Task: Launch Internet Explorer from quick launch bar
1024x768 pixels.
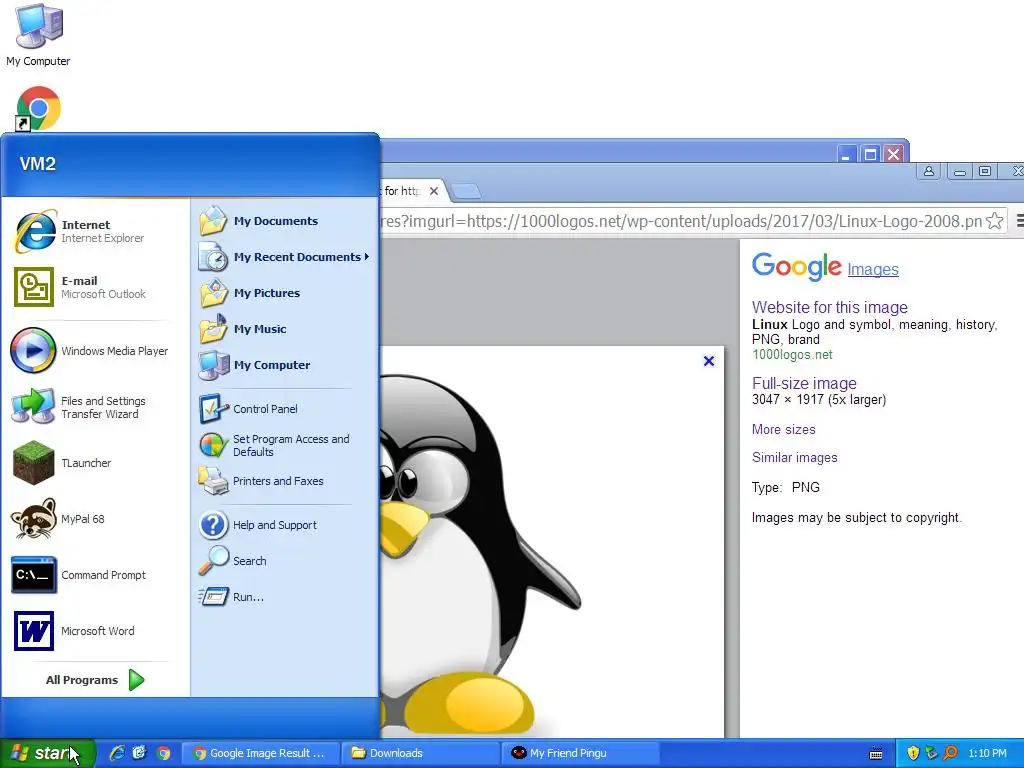Action: tap(117, 753)
